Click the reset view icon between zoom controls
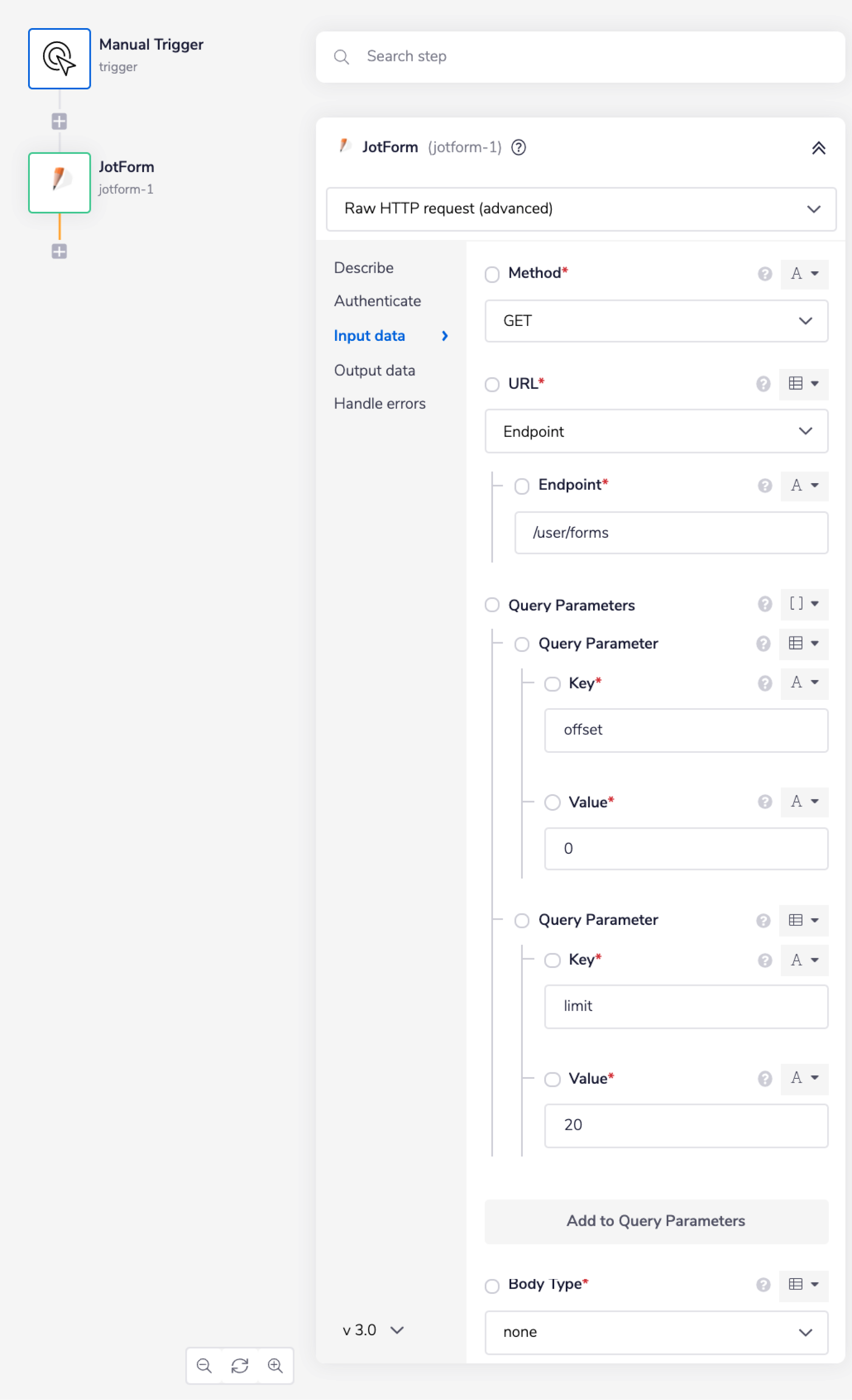This screenshot has height=1400, width=852. (239, 1366)
